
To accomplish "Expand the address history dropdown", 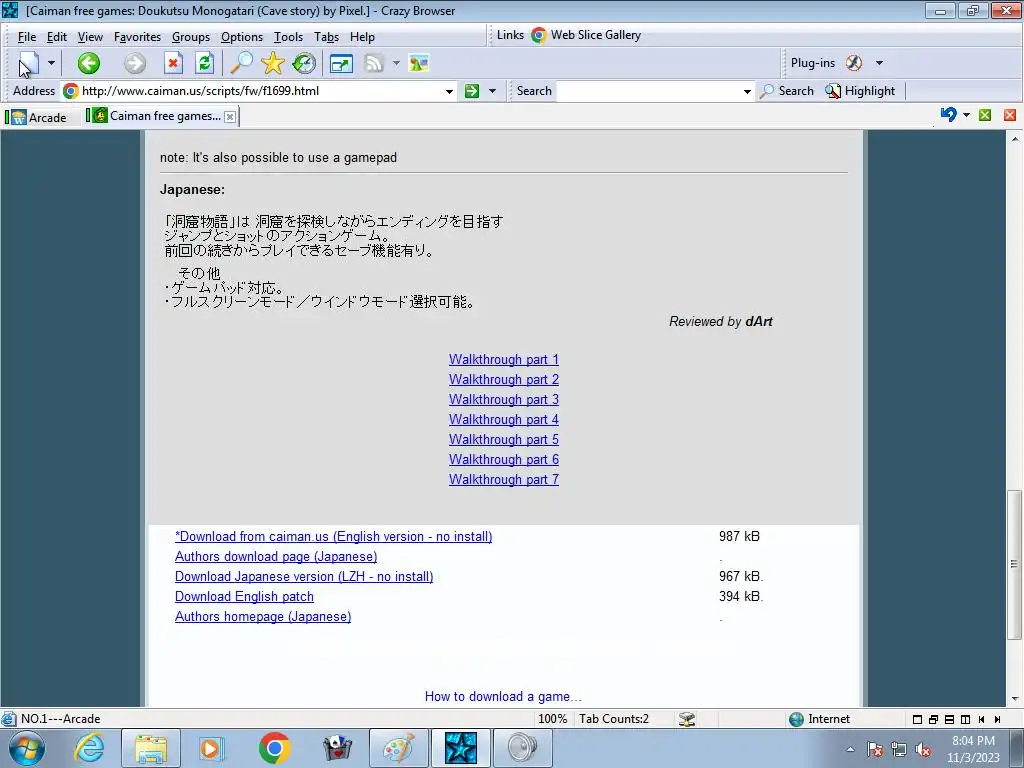I will point(449,91).
